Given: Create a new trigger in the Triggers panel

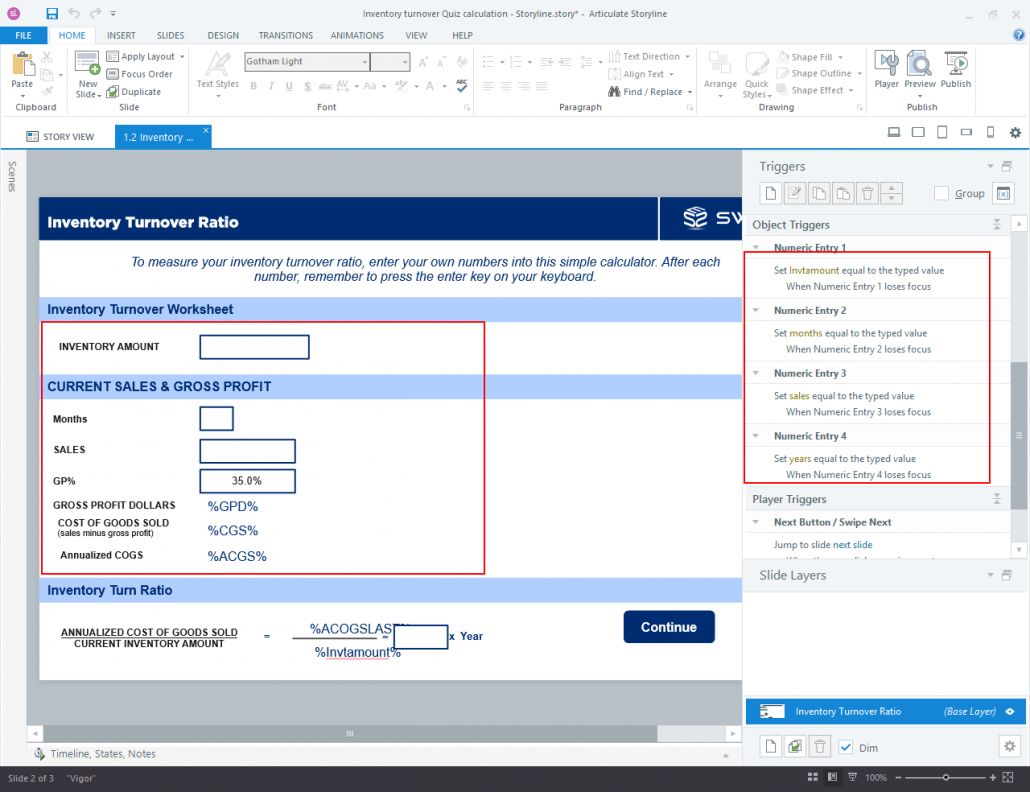Looking at the screenshot, I should [x=771, y=192].
